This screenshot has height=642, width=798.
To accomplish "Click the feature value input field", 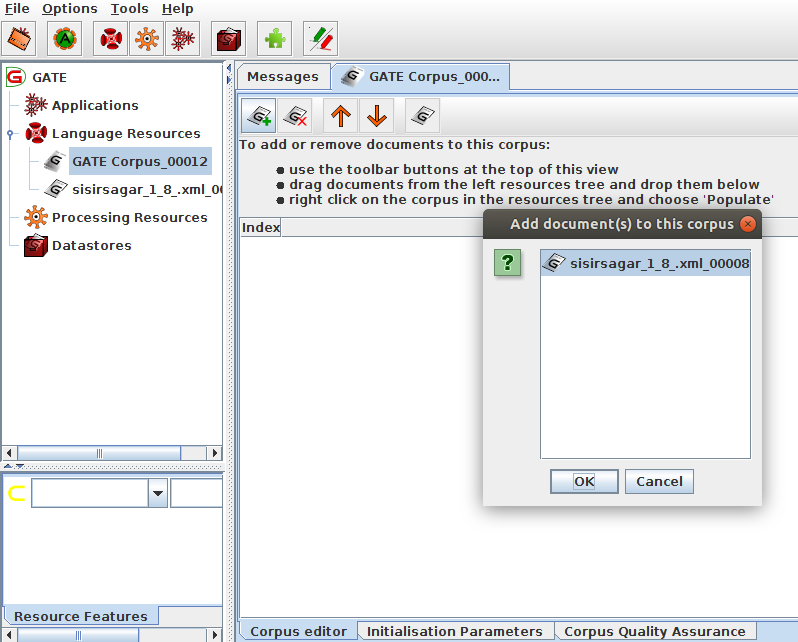I will pos(196,493).
